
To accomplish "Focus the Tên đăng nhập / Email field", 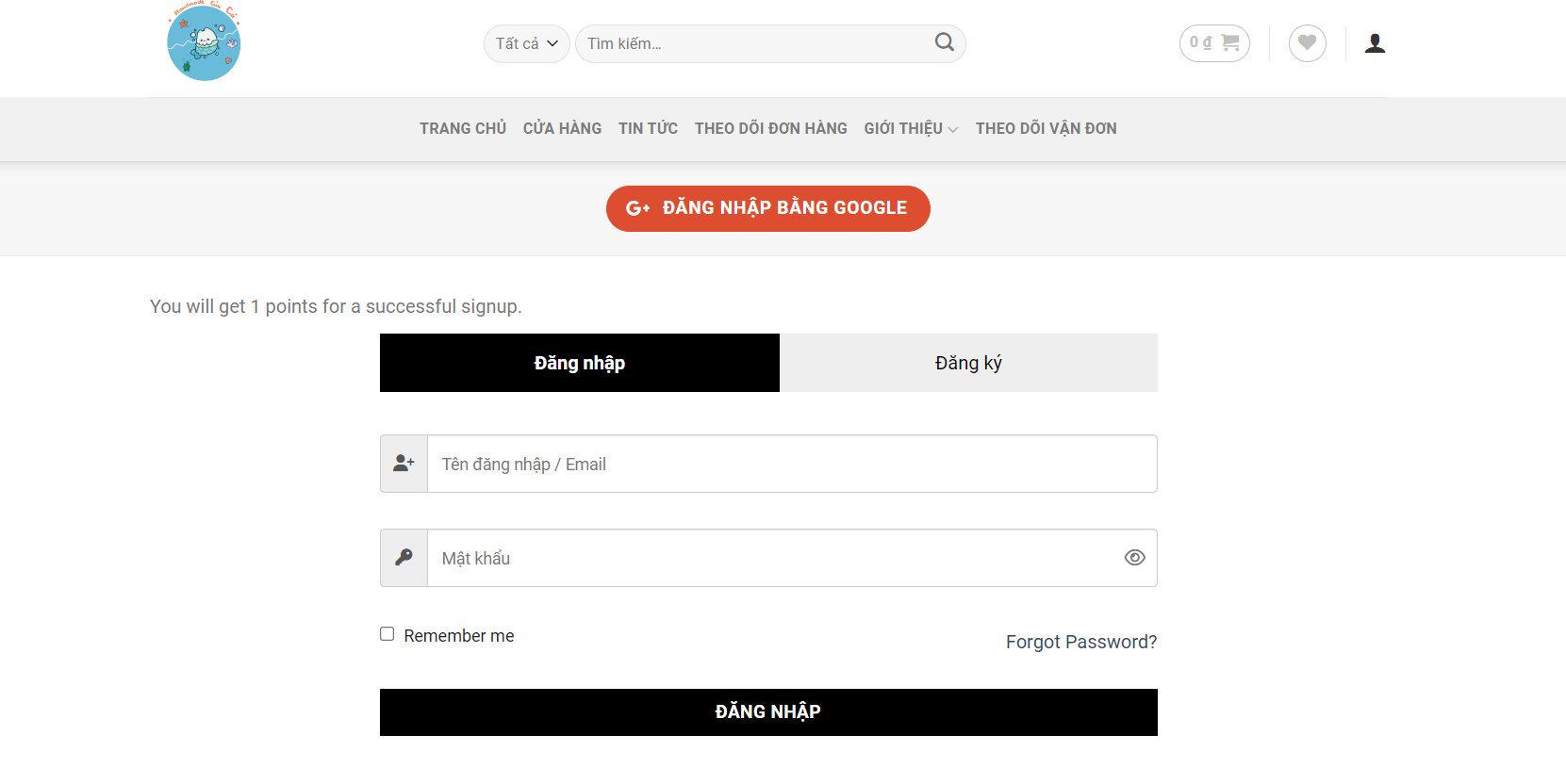I will (x=792, y=464).
